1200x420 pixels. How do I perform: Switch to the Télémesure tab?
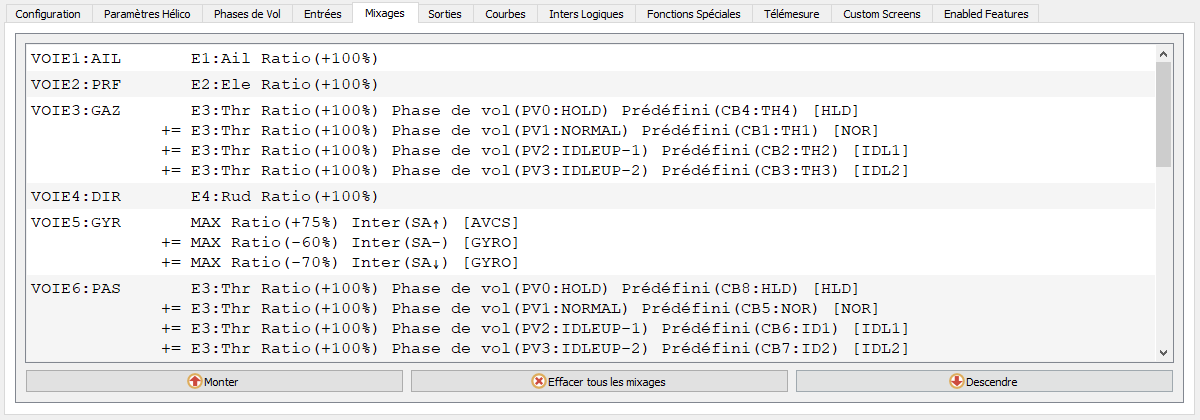[x=792, y=14]
